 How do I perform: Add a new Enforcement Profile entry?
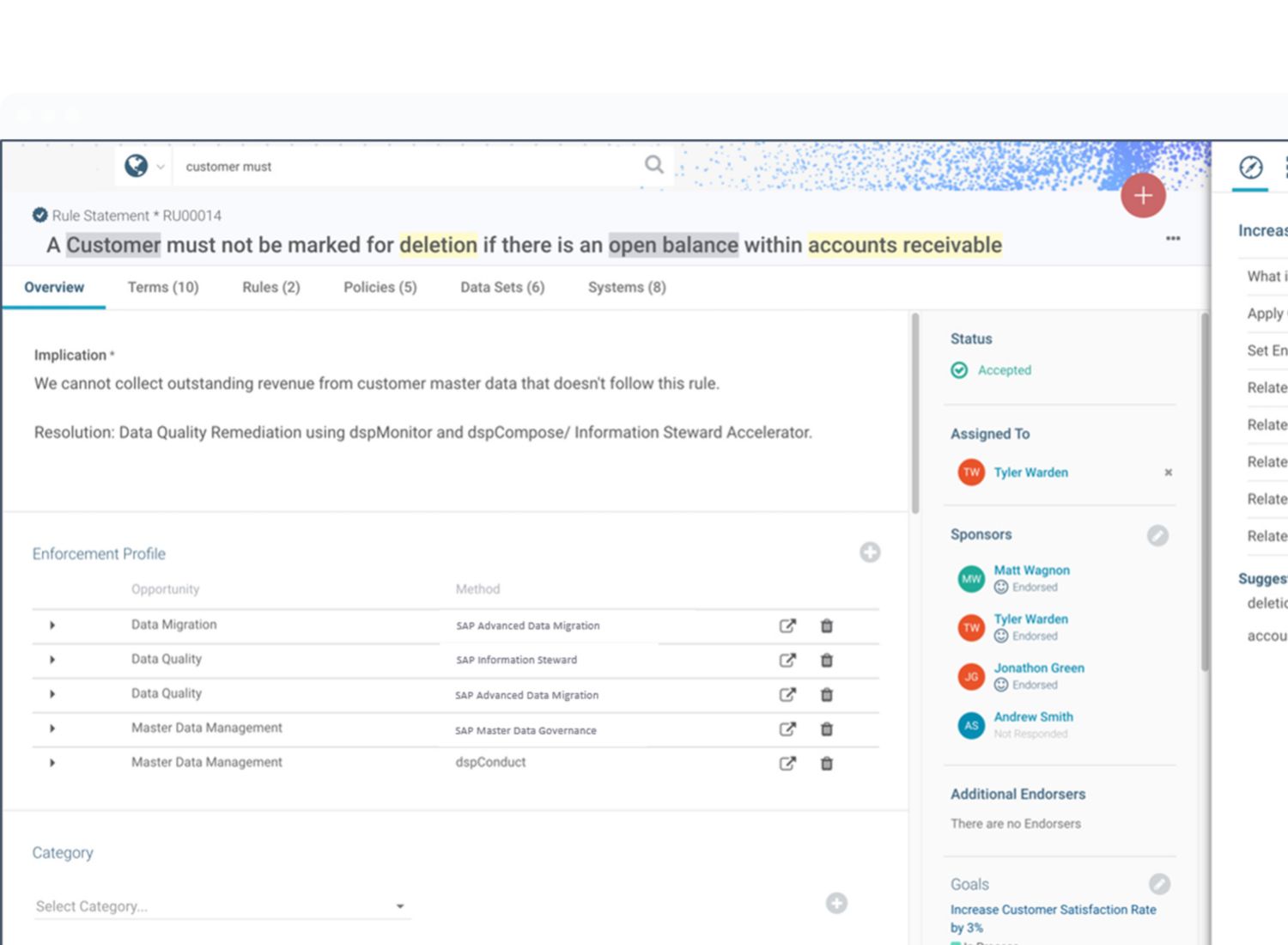point(870,552)
